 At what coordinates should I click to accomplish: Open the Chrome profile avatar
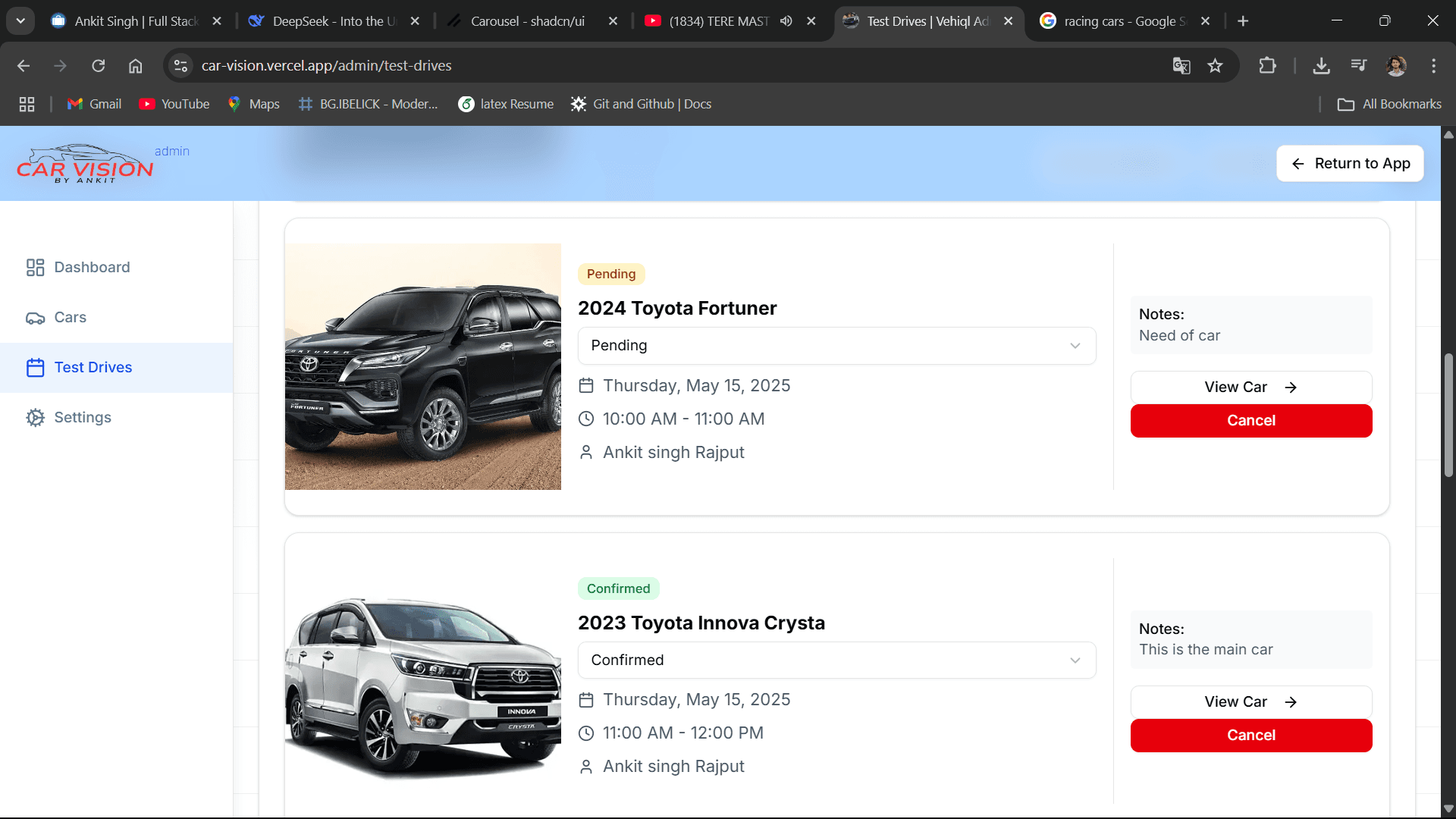point(1396,66)
